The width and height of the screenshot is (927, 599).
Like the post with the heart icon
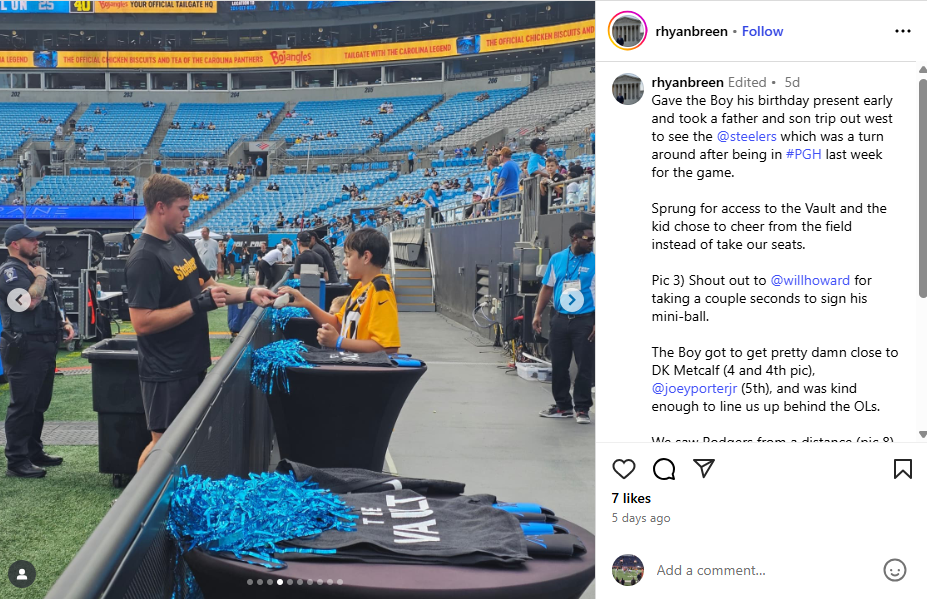tap(623, 469)
